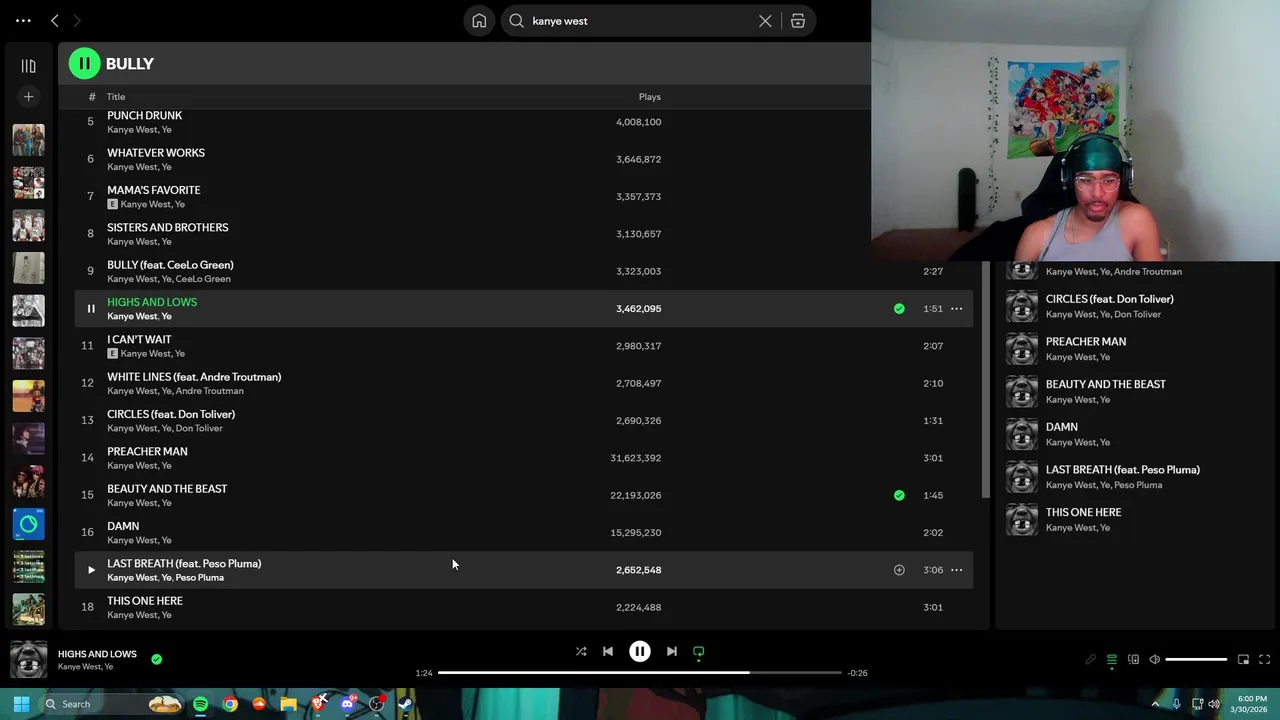Mute the volume speaker icon
Image resolution: width=1280 pixels, height=720 pixels.
coord(1155,659)
